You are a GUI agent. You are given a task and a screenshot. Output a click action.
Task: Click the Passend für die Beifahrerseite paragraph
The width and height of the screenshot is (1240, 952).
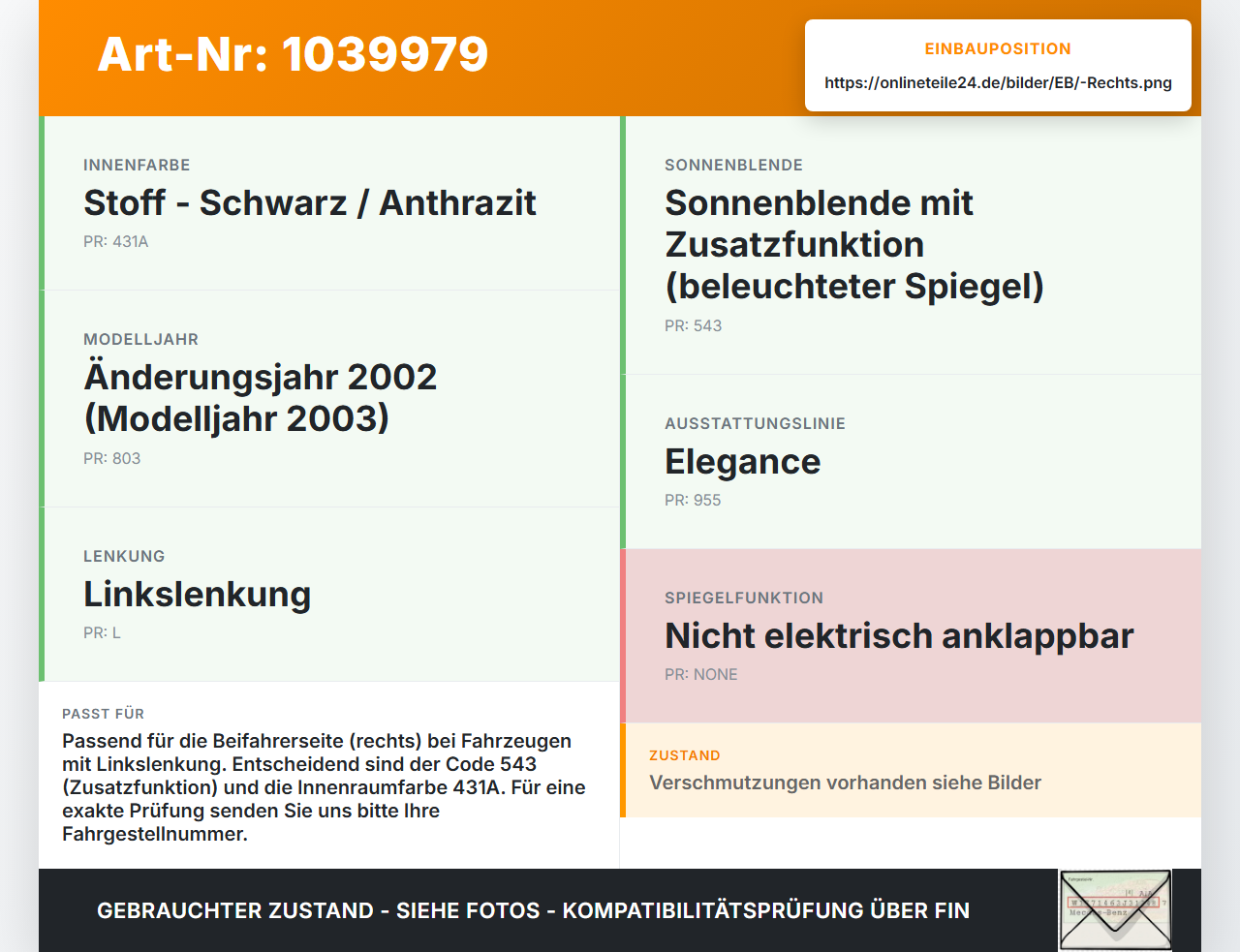(x=325, y=787)
